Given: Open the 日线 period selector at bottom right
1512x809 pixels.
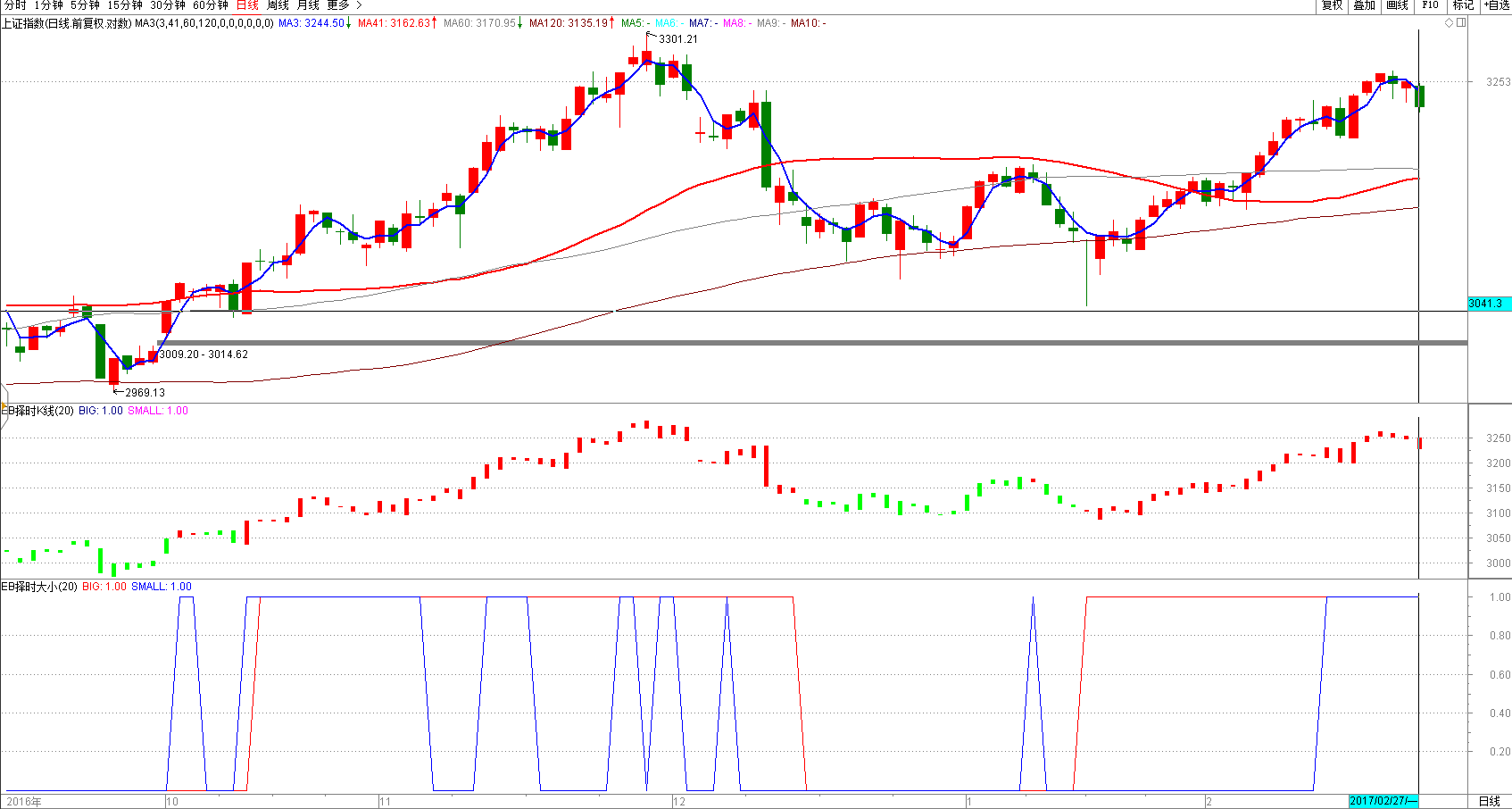Looking at the screenshot, I should tap(1490, 801).
